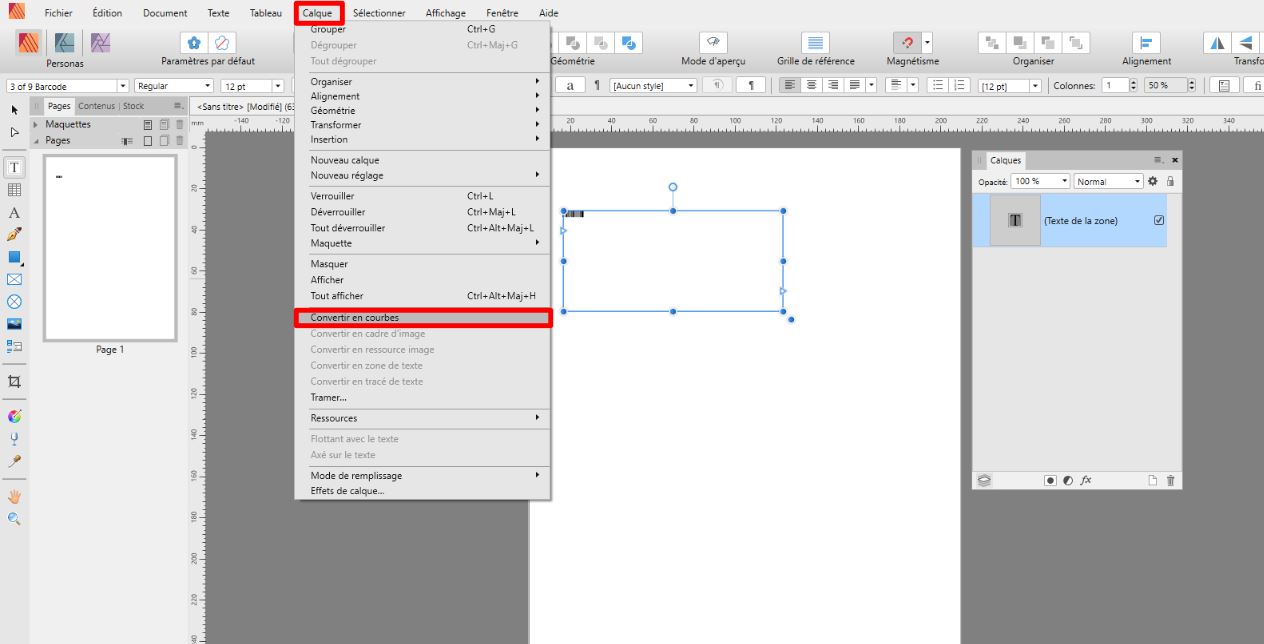Select the Transparency tool

coord(14,438)
